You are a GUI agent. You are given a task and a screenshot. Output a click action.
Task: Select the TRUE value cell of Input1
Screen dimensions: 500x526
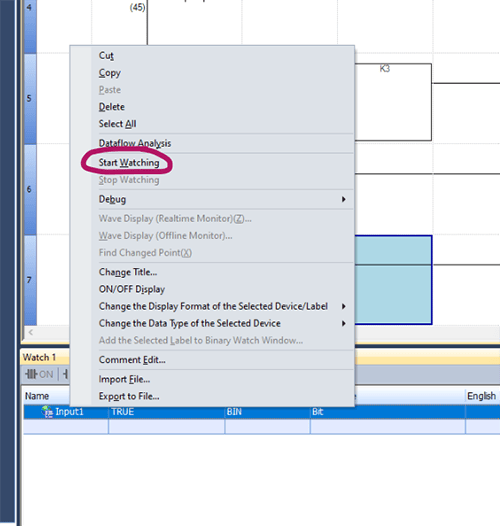pyautogui.click(x=166, y=412)
